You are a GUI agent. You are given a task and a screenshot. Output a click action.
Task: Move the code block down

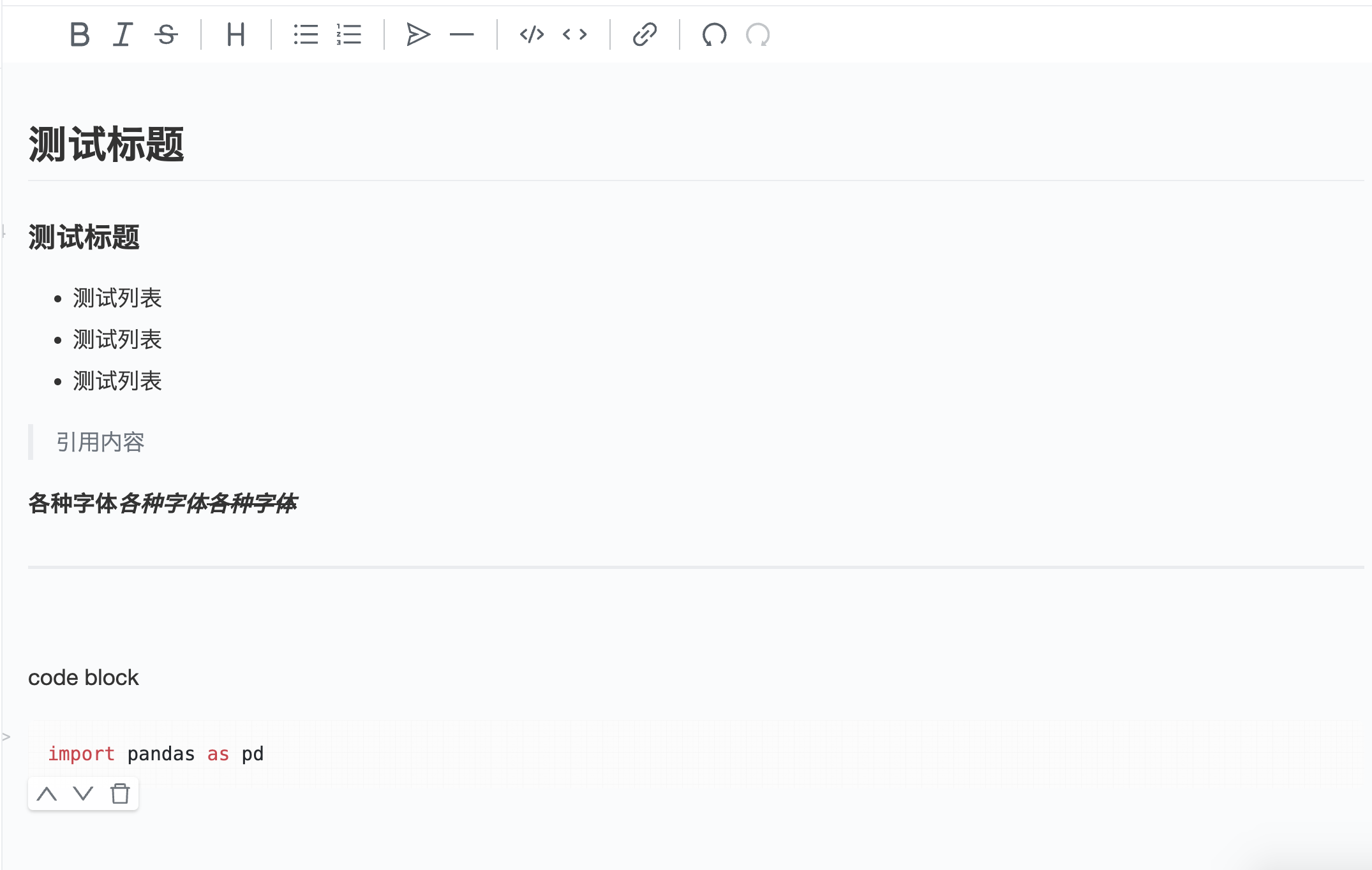(83, 793)
